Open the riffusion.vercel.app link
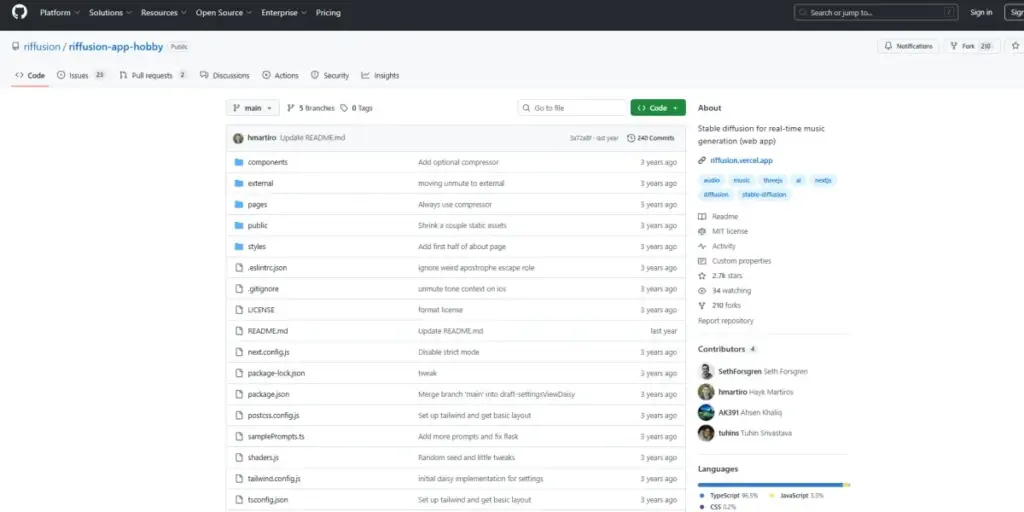Viewport: 1024px width, 512px height. tap(741, 160)
